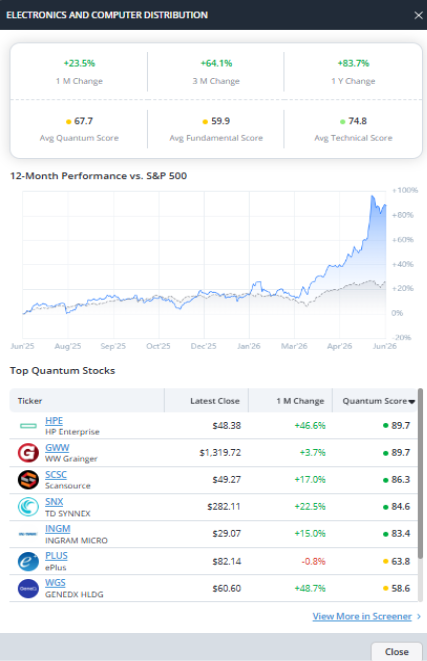
Task: Open the GWW ticker link
Action: 57,448
